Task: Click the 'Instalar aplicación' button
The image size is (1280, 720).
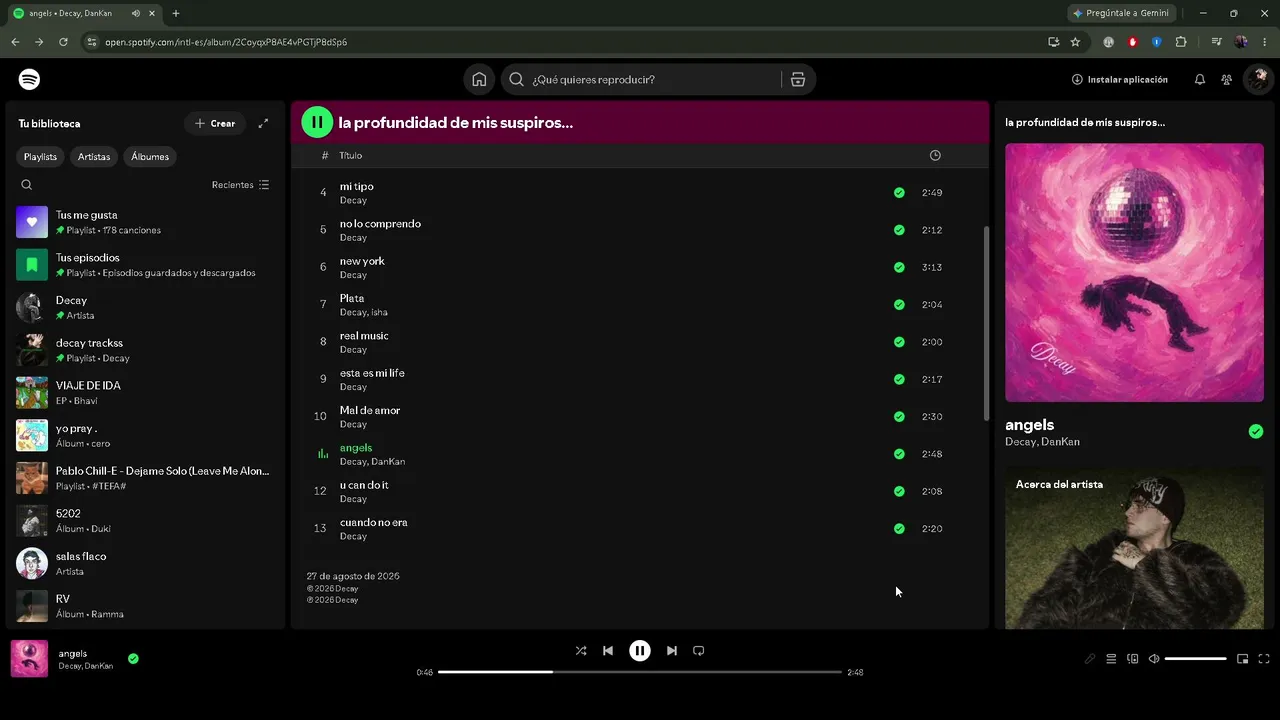Action: pos(1120,80)
